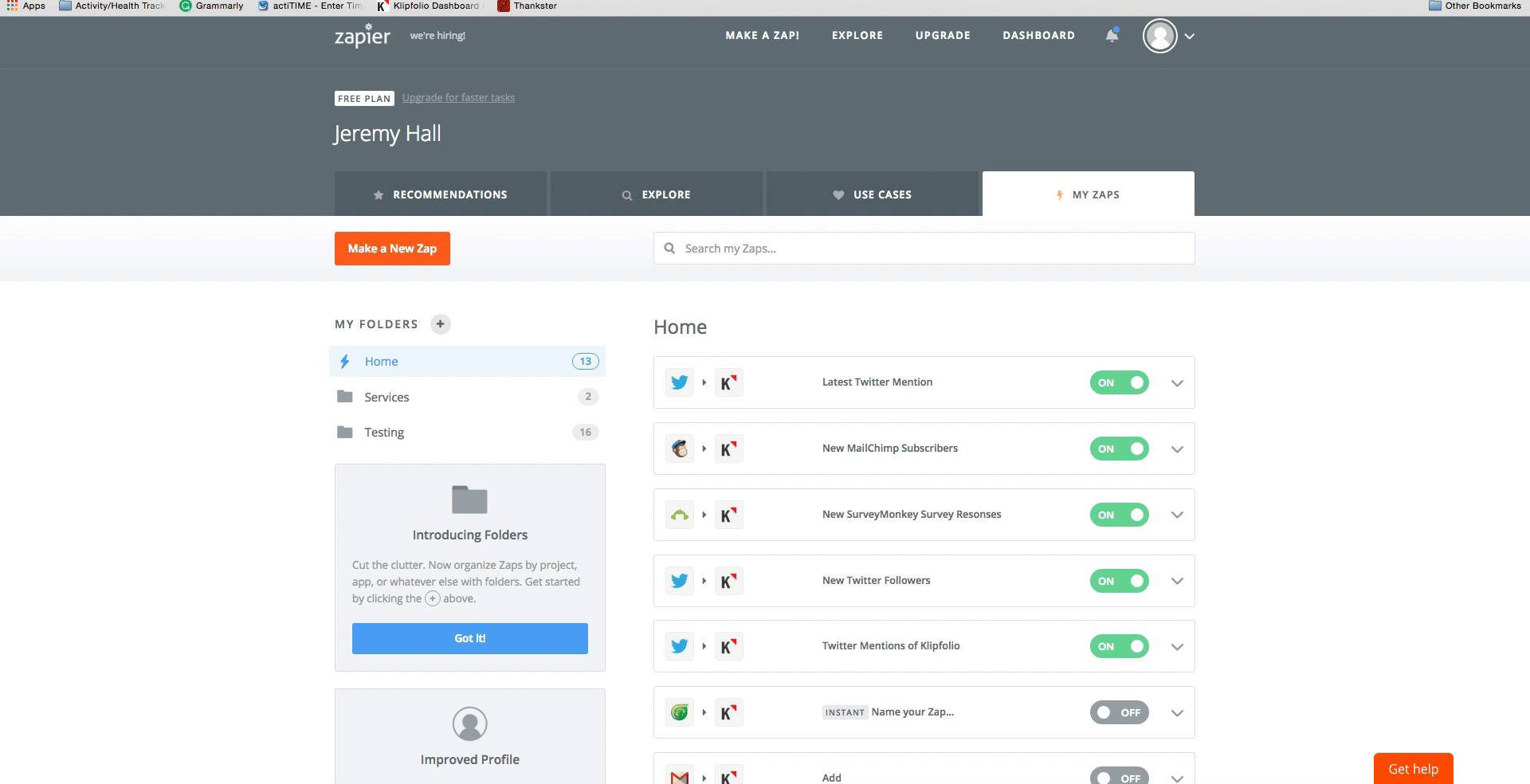
Task: Click the Make a New Zap button
Action: click(392, 249)
